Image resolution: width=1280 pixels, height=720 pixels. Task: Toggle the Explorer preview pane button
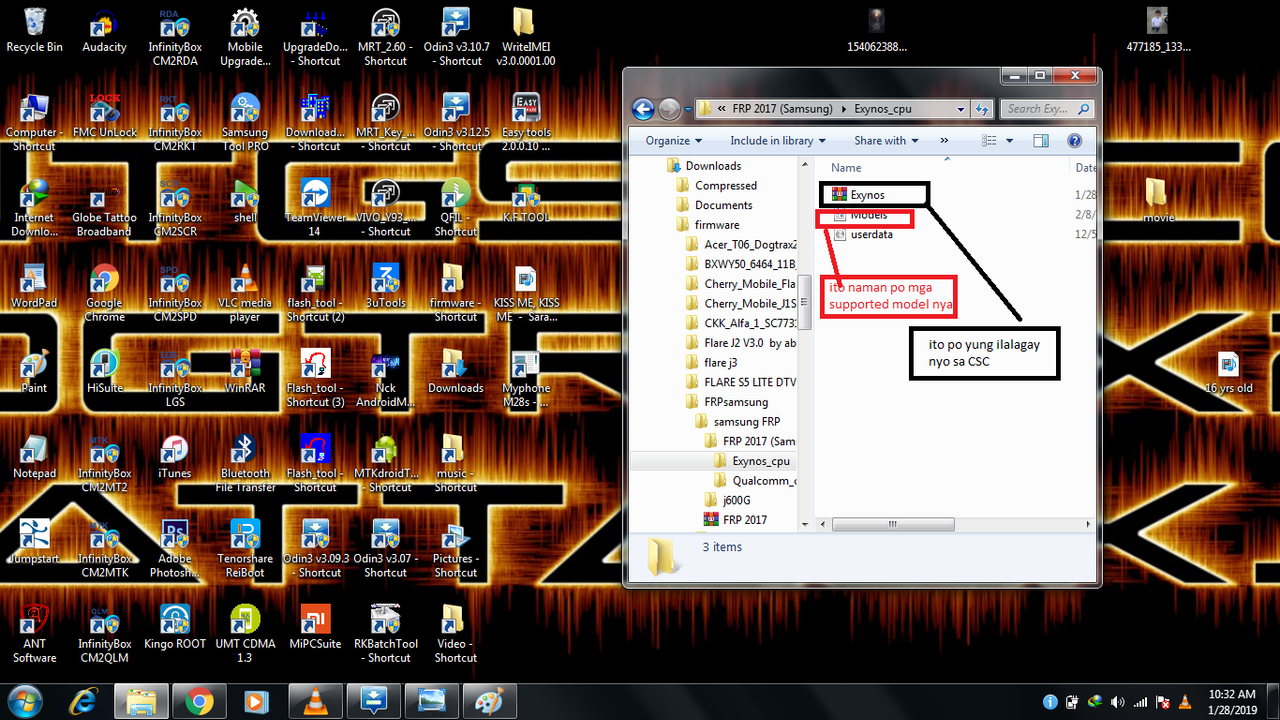click(x=1041, y=141)
